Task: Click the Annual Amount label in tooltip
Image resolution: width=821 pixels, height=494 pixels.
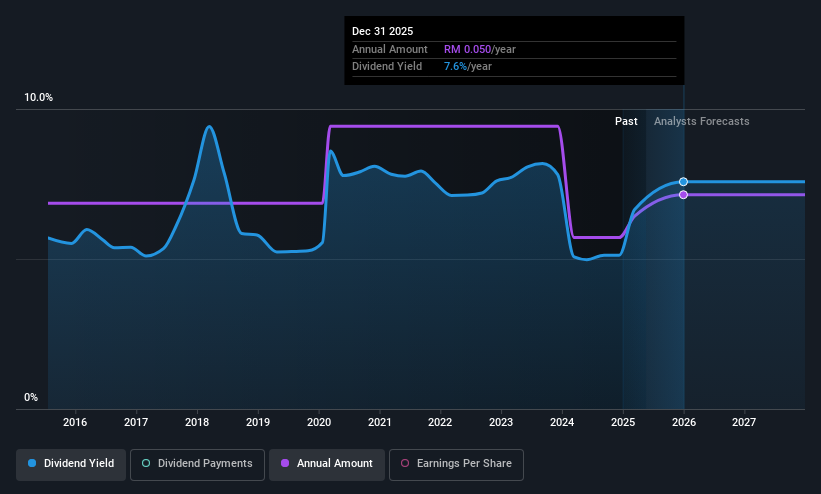Action: (390, 49)
